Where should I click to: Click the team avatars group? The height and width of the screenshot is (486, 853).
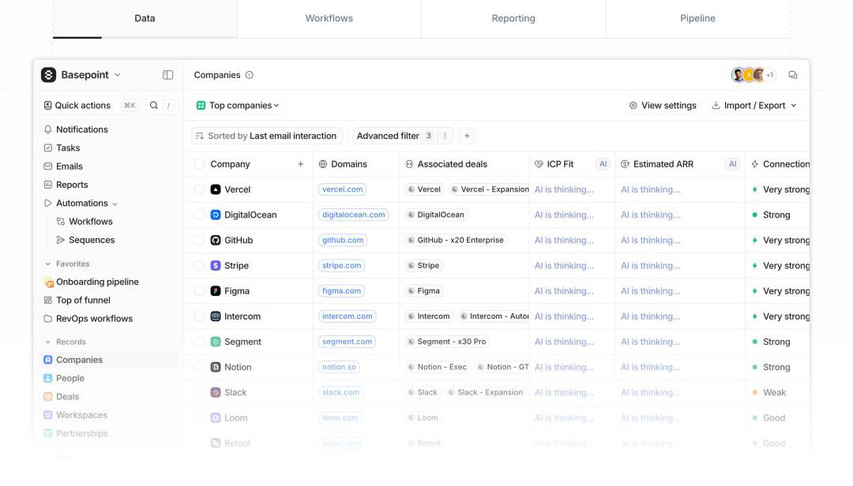pyautogui.click(x=753, y=75)
